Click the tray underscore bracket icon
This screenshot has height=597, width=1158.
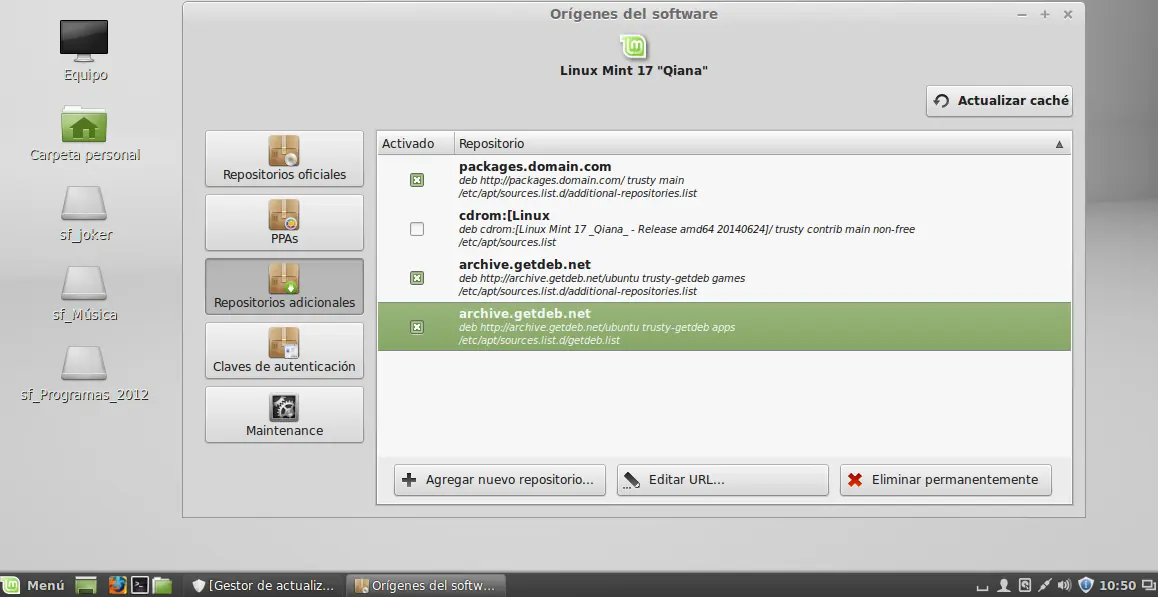982,588
